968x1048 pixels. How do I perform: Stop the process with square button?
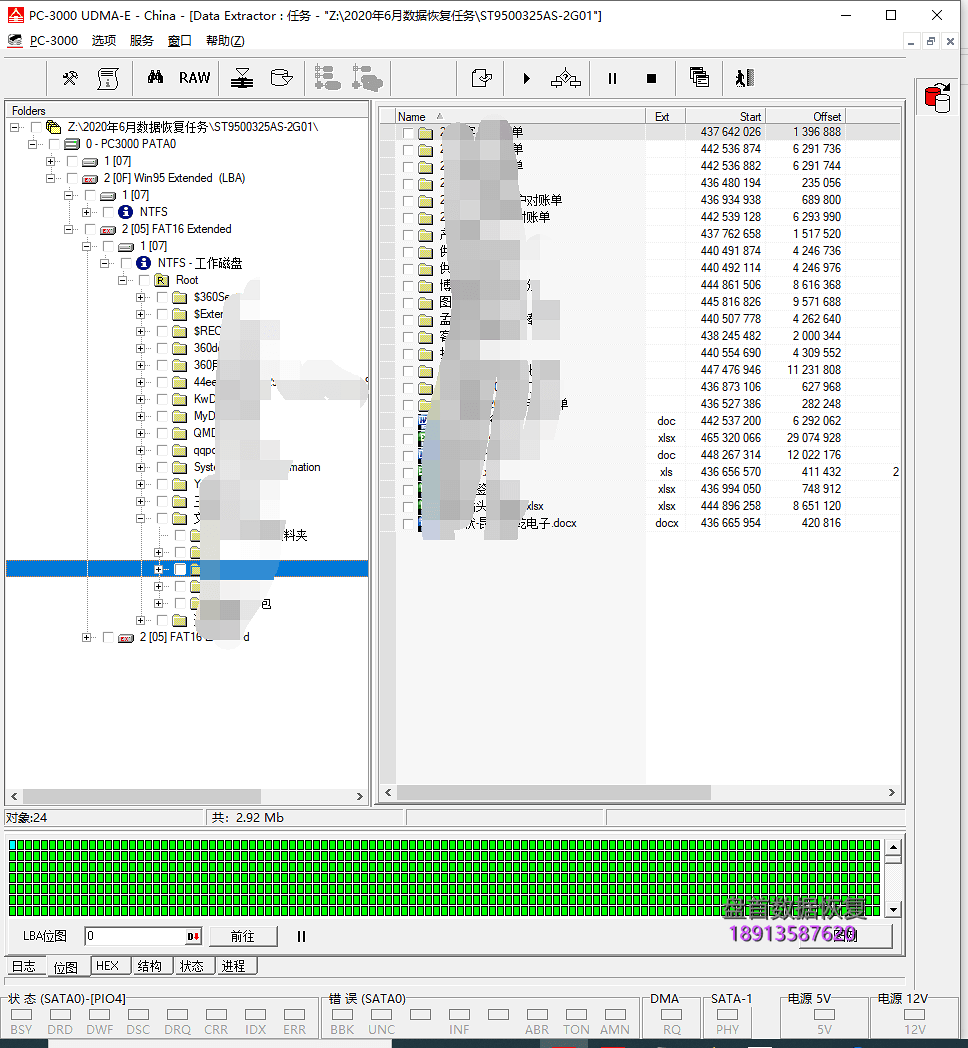652,79
